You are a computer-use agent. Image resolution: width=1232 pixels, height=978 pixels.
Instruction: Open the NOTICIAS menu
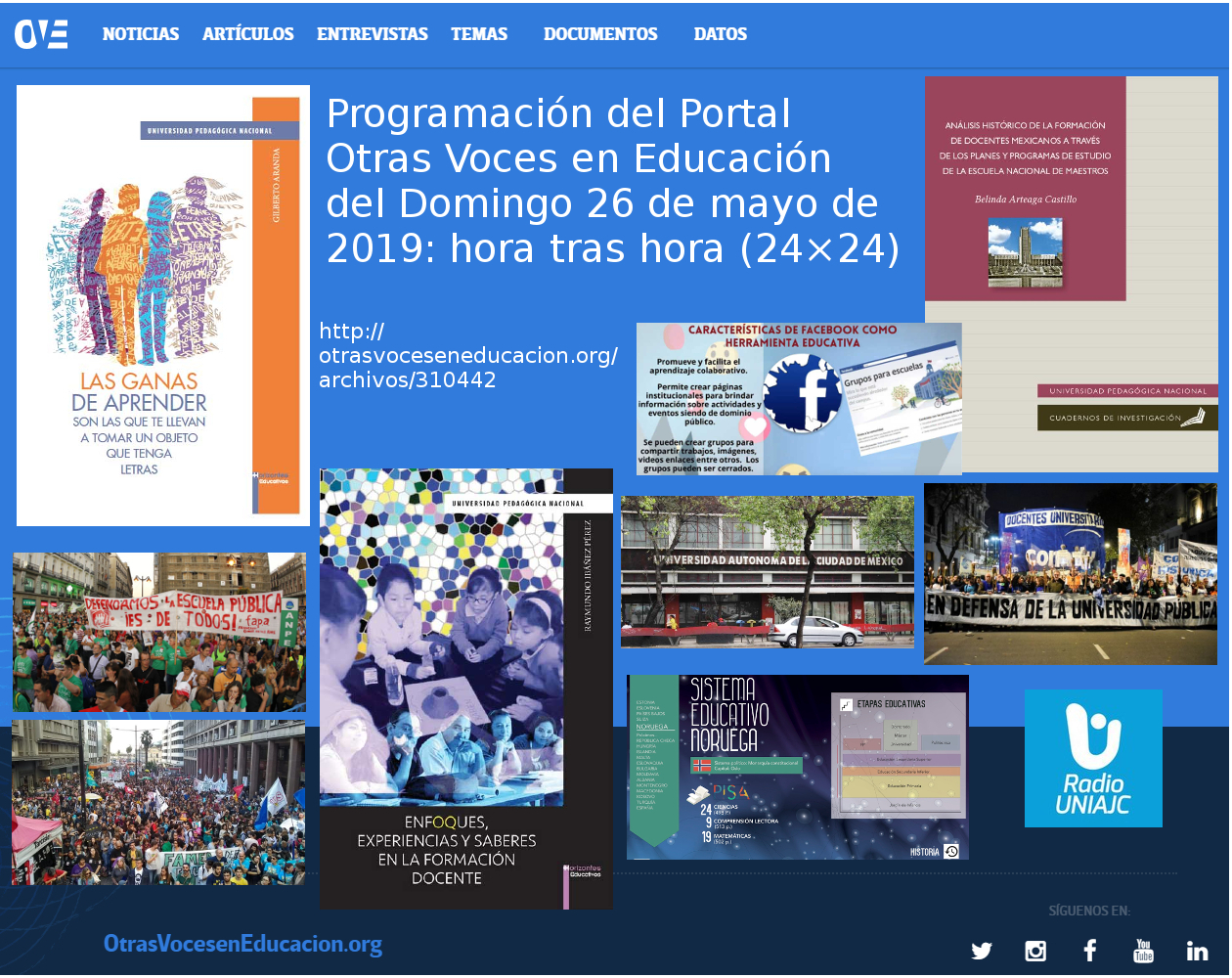pos(141,34)
